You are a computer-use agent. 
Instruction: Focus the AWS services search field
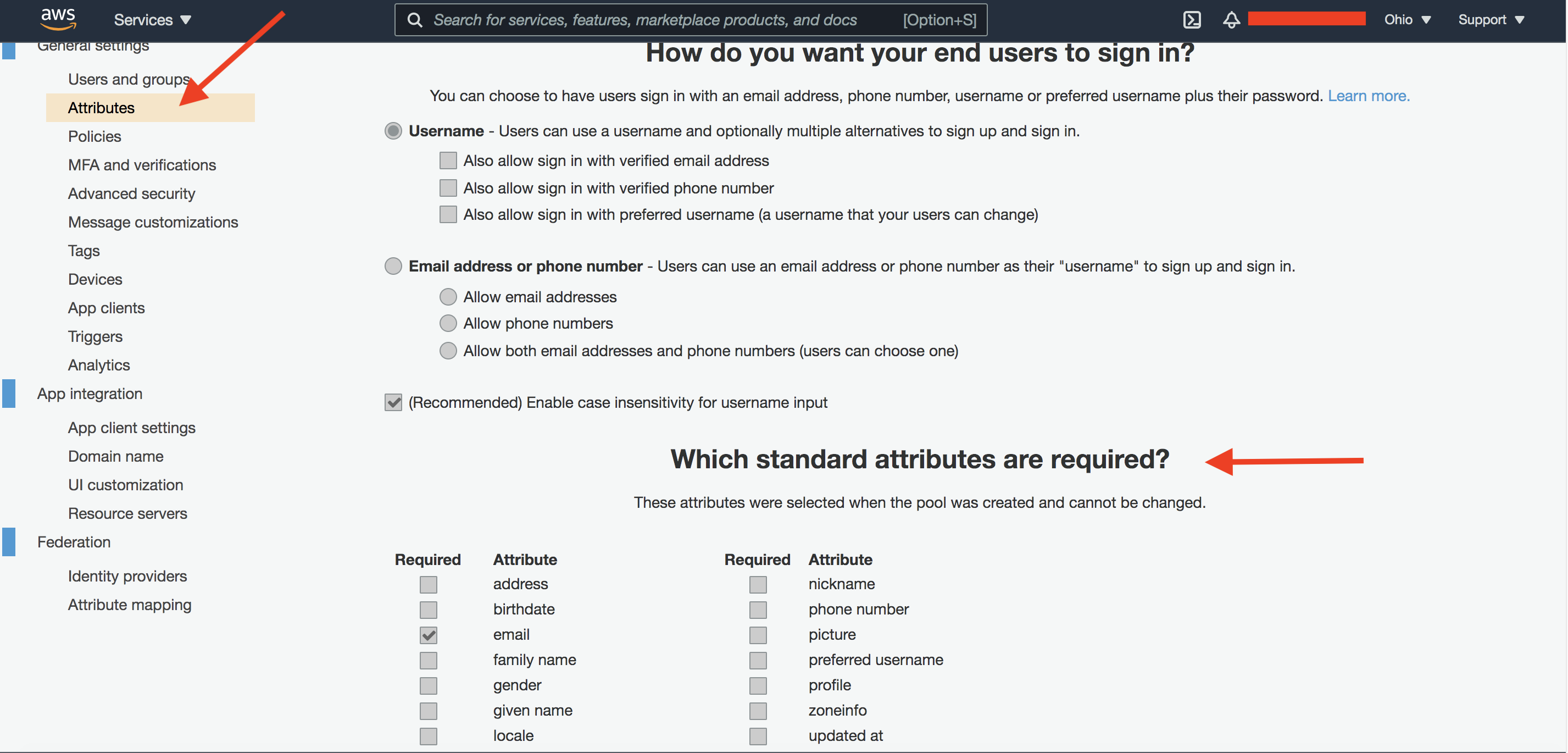point(645,20)
